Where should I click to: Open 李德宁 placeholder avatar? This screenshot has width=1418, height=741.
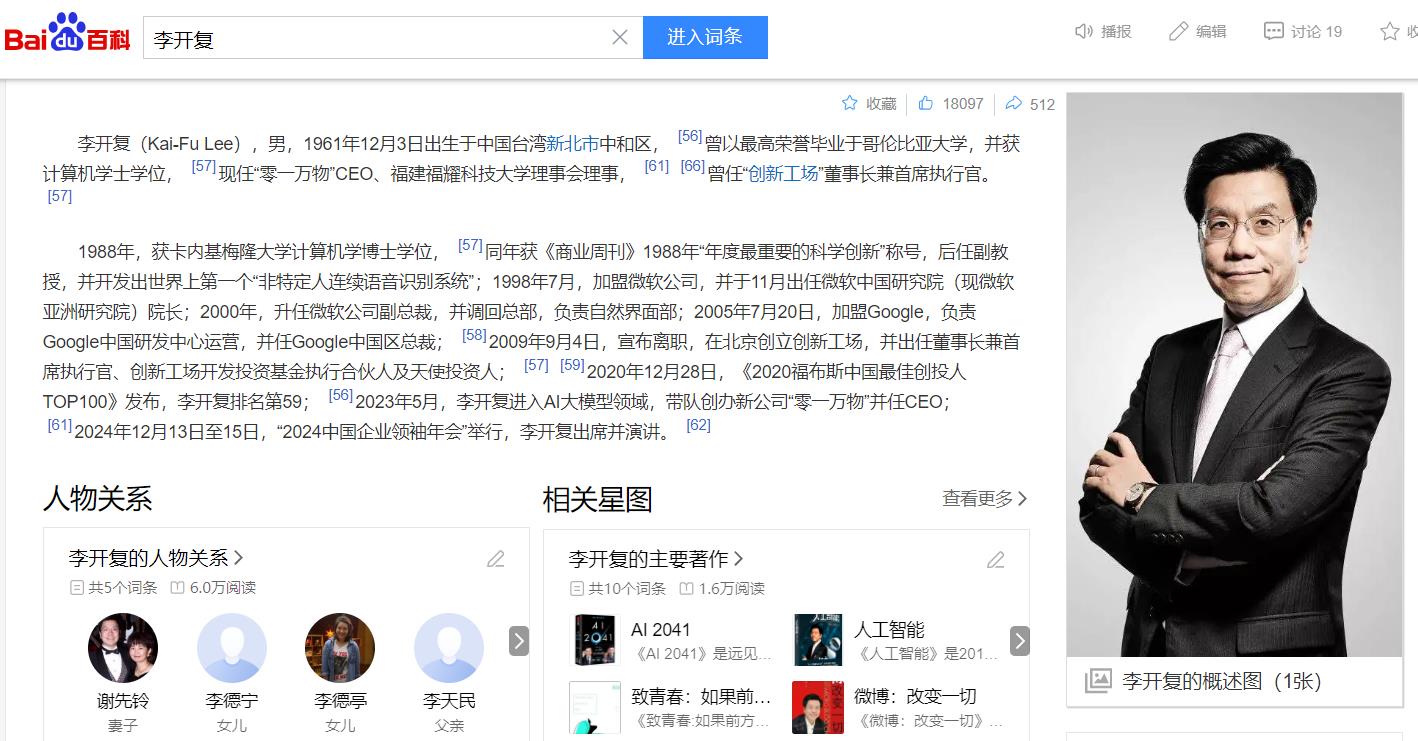point(232,648)
